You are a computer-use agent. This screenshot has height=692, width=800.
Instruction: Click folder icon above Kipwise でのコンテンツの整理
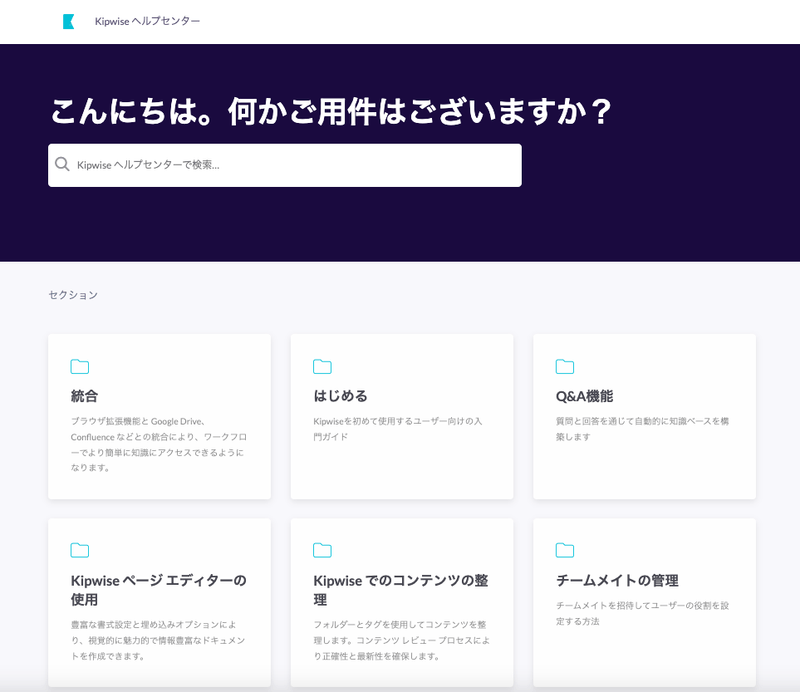coord(322,550)
